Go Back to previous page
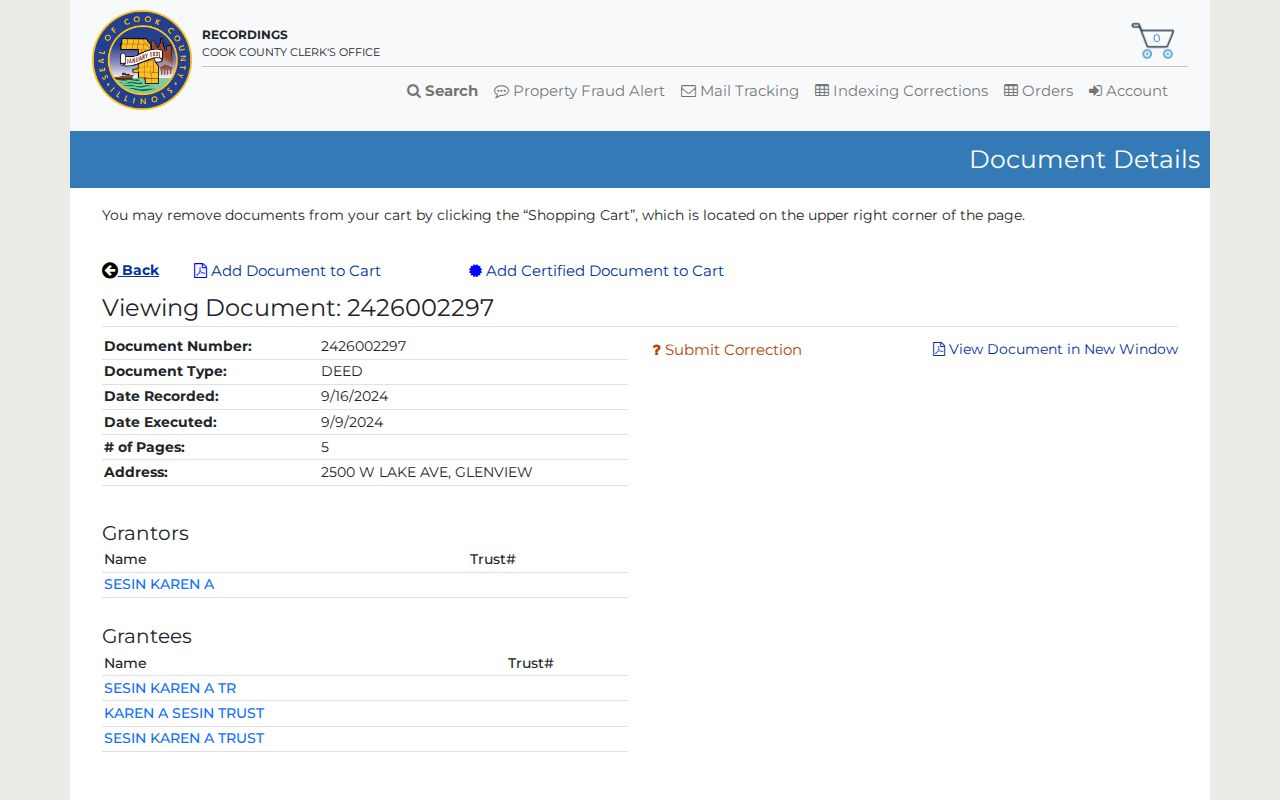Image resolution: width=1280 pixels, height=800 pixels. point(131,270)
